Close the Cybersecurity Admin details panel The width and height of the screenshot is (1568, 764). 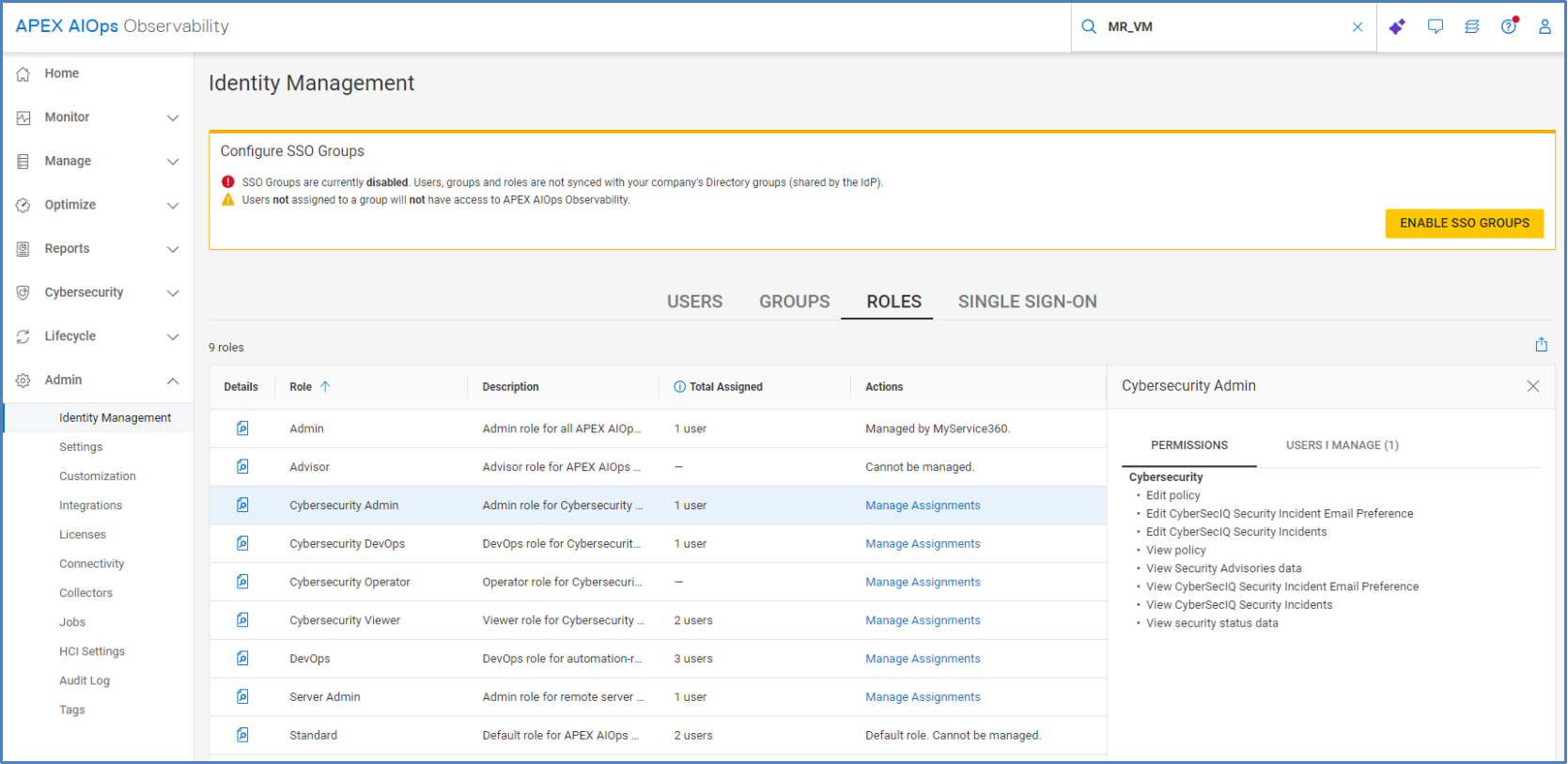pyautogui.click(x=1533, y=386)
